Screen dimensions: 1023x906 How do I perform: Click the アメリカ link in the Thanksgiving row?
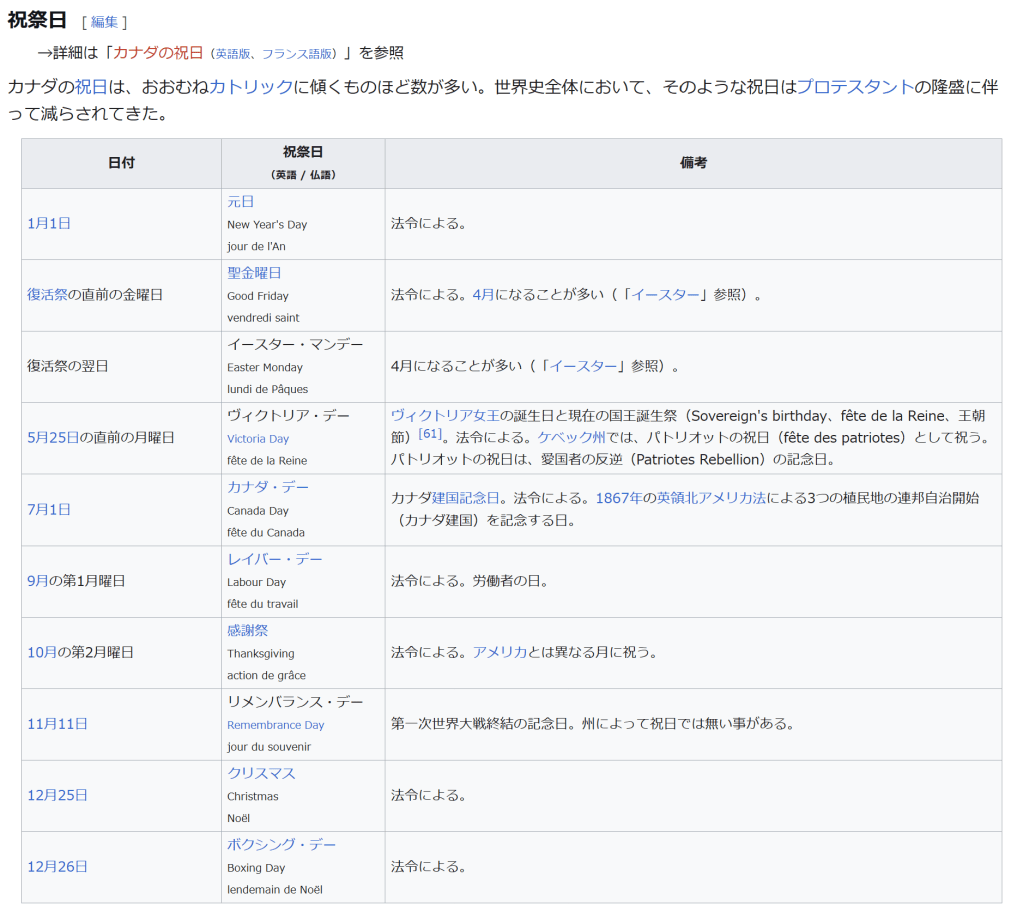pyautogui.click(x=500, y=652)
